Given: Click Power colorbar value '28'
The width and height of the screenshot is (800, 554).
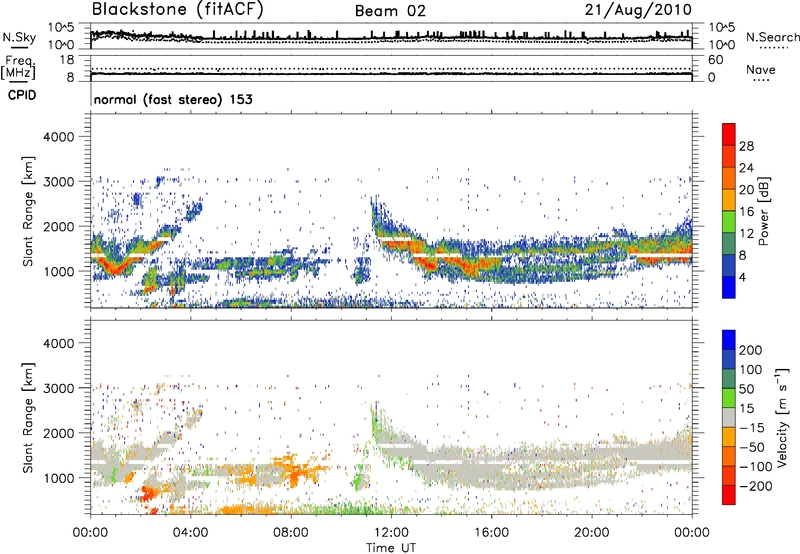Looking at the screenshot, I should [x=746, y=146].
